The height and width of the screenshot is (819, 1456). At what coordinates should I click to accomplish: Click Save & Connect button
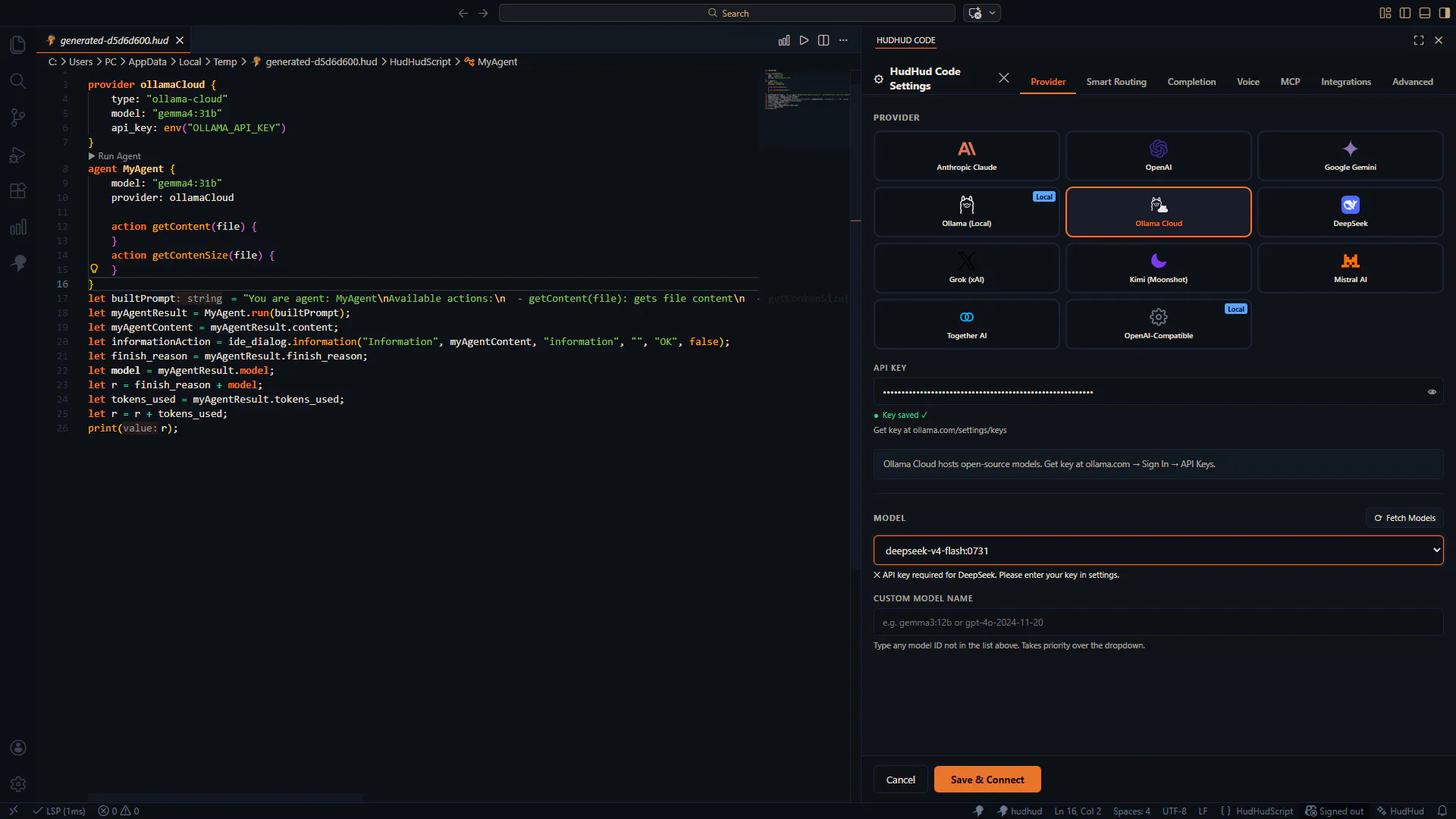pyautogui.click(x=987, y=780)
